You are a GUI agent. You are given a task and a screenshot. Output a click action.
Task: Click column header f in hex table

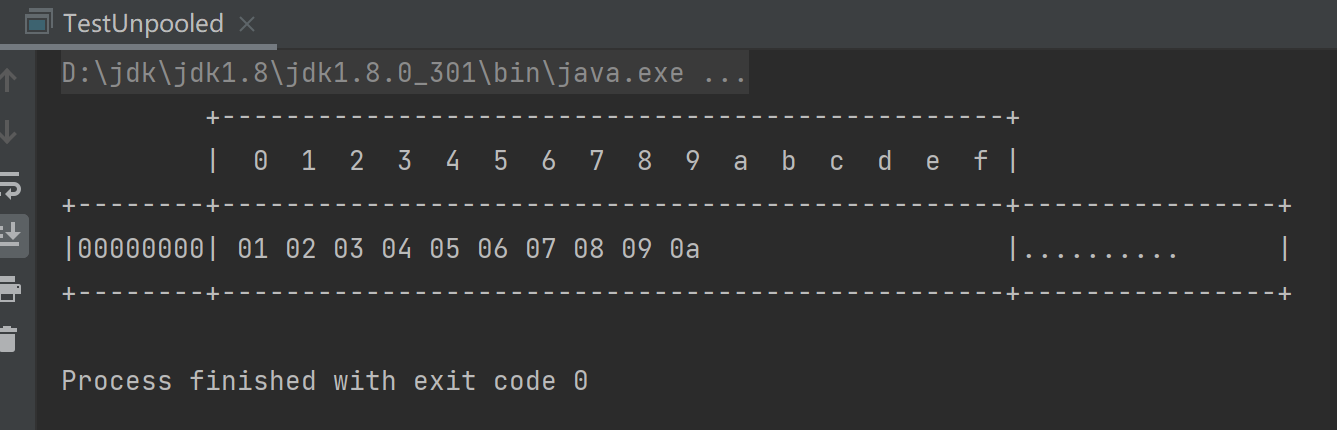981,161
